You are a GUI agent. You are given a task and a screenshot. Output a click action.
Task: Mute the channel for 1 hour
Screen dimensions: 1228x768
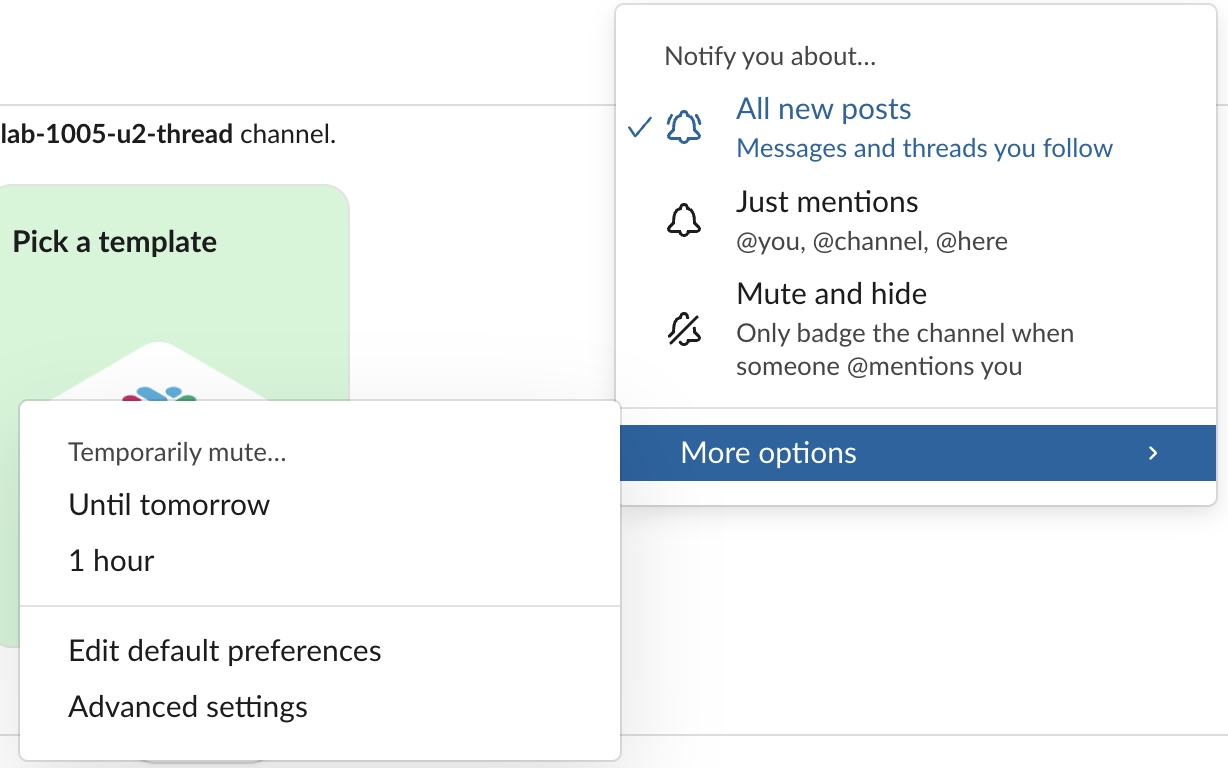point(320,561)
